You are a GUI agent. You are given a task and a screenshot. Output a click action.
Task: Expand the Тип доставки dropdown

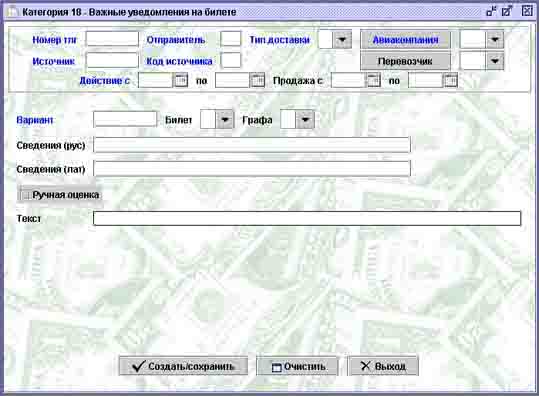pyautogui.click(x=342, y=39)
